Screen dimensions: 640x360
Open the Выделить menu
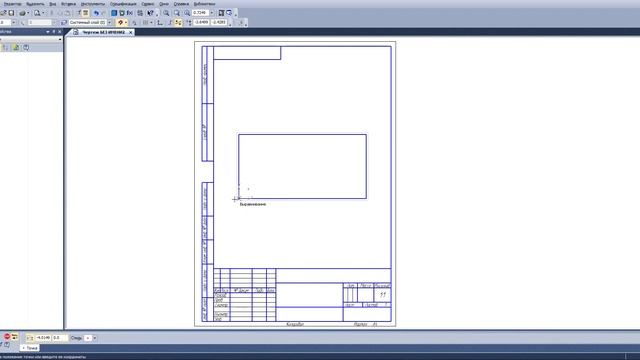point(35,4)
